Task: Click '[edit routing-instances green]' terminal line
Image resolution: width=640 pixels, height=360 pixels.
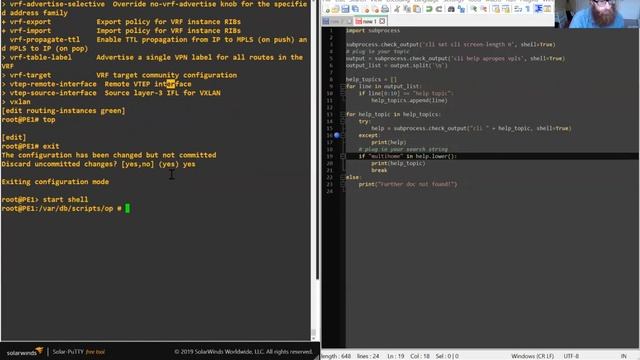Action: tap(64, 111)
